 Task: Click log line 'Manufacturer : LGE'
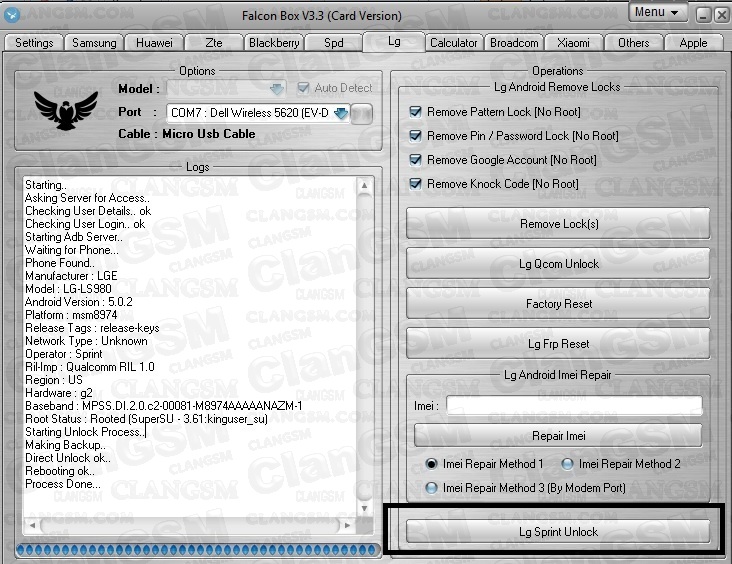tap(71, 276)
